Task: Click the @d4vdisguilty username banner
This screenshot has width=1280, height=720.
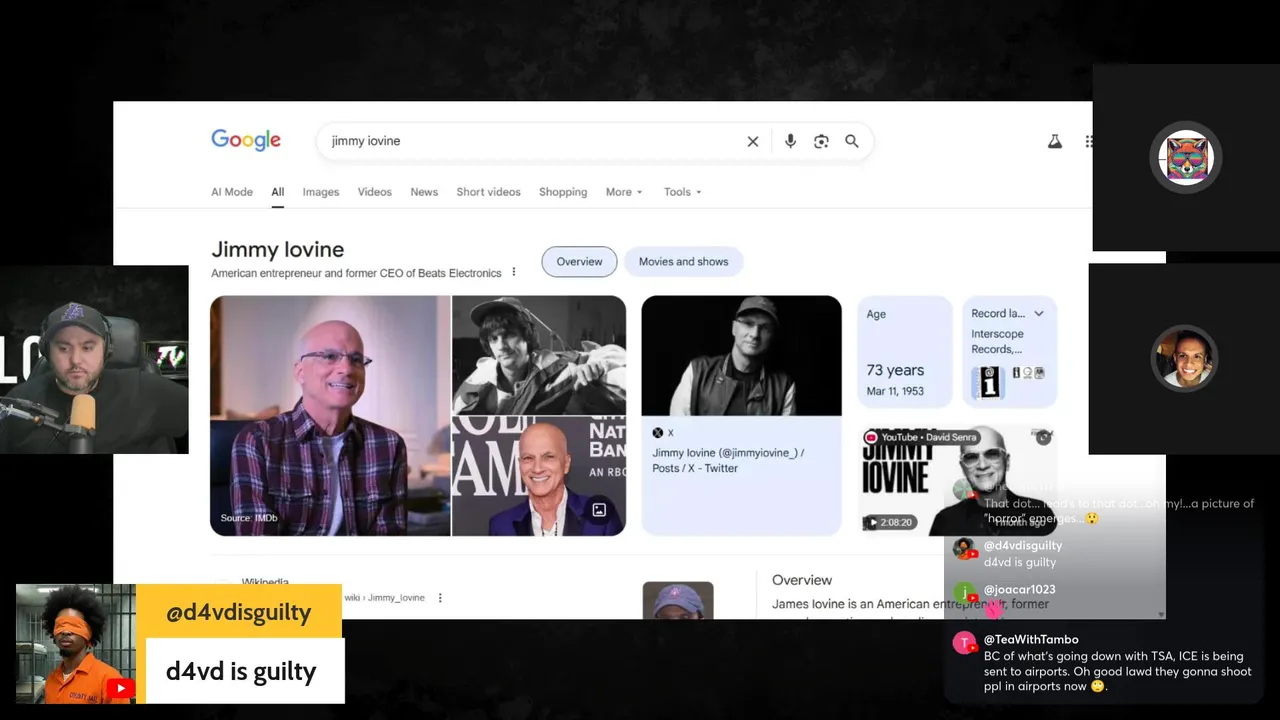Action: click(238, 612)
